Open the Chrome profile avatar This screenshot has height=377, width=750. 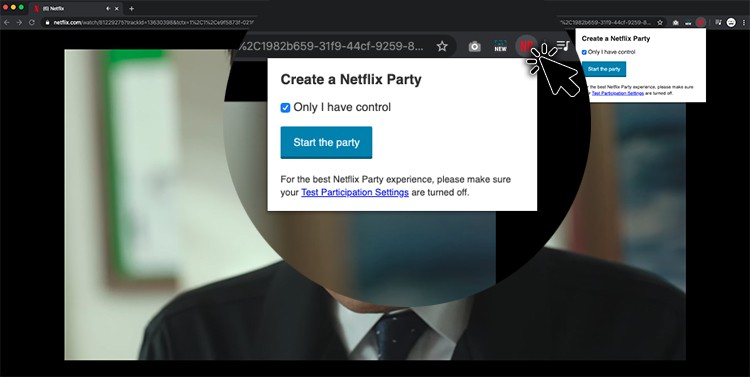[731, 22]
